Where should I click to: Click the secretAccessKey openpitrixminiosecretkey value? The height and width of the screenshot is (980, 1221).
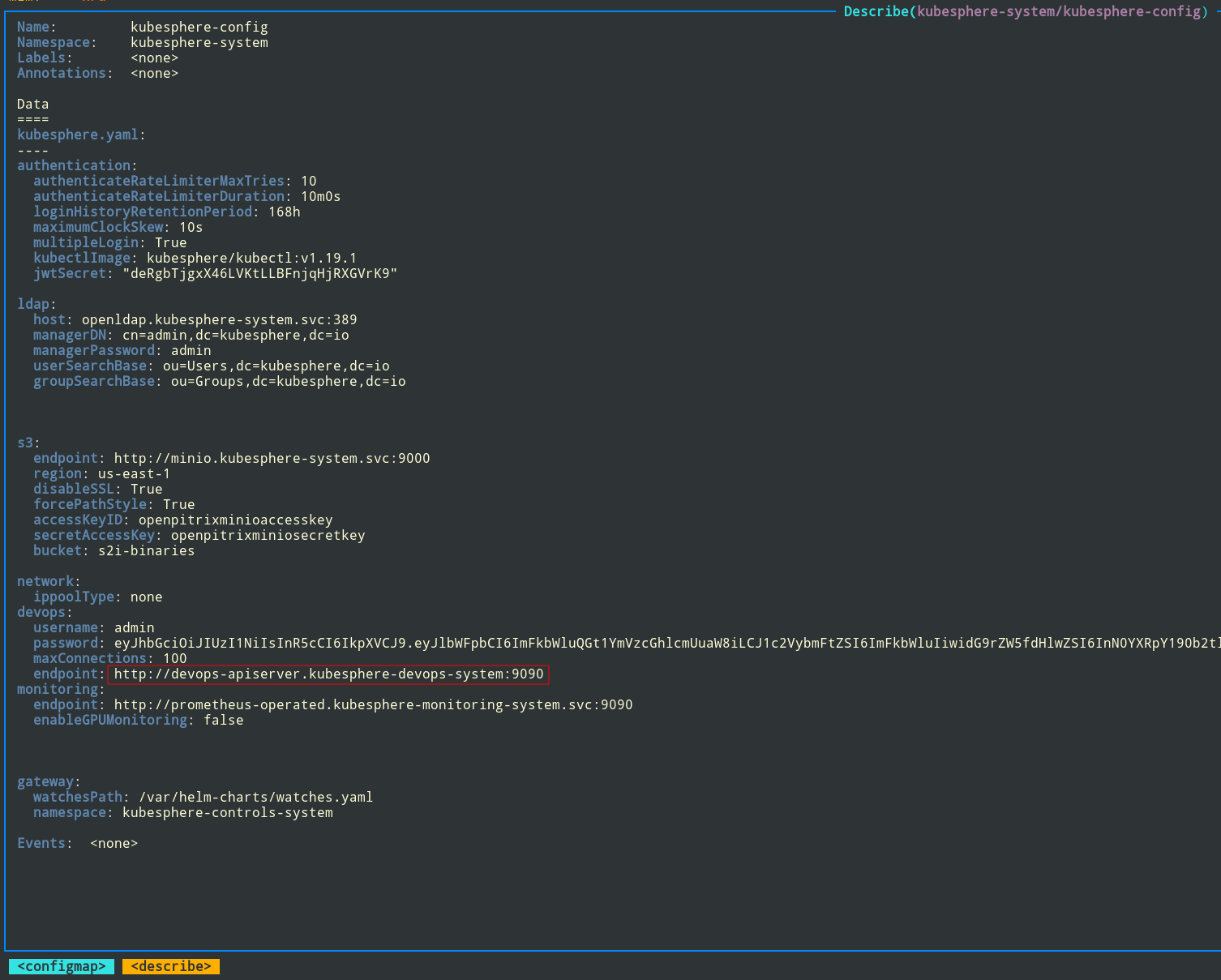click(268, 535)
